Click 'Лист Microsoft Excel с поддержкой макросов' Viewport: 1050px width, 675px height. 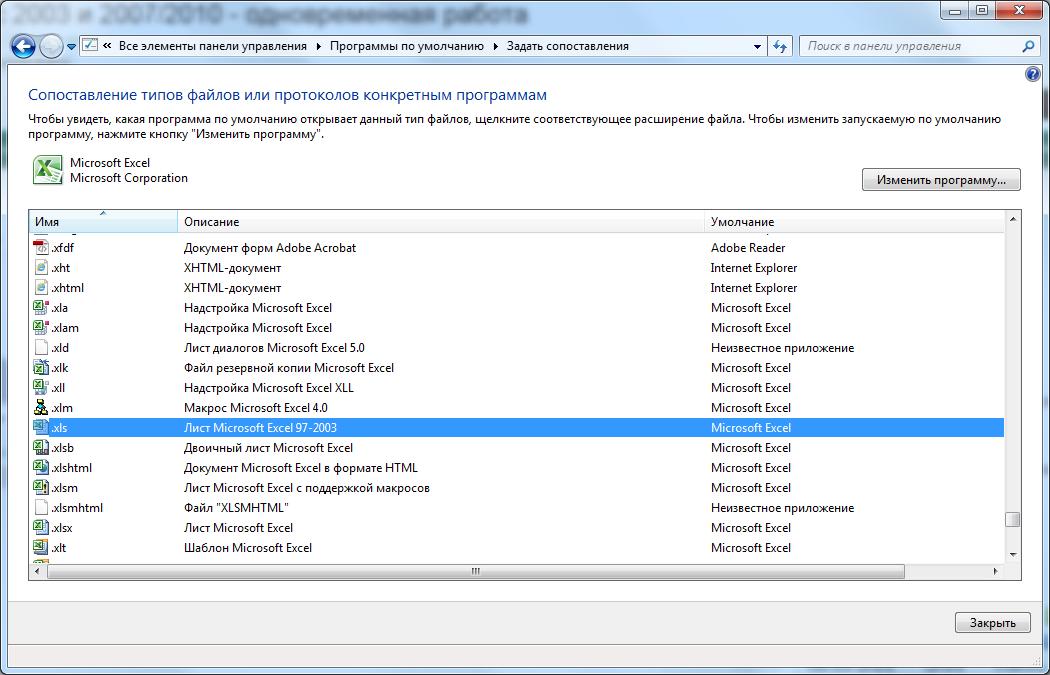(307, 488)
